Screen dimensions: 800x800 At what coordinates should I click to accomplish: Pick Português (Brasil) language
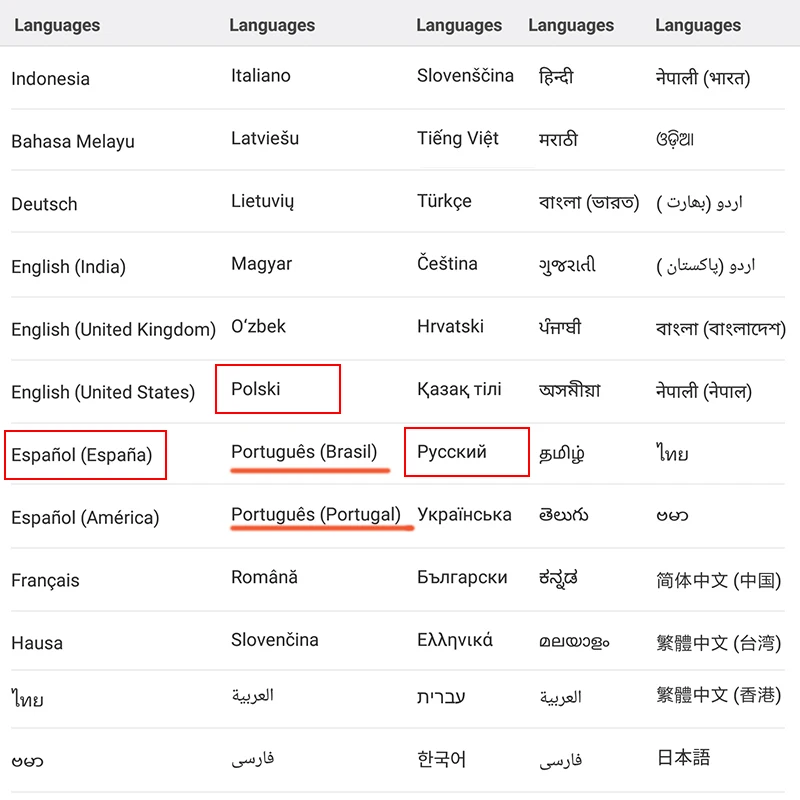(304, 452)
